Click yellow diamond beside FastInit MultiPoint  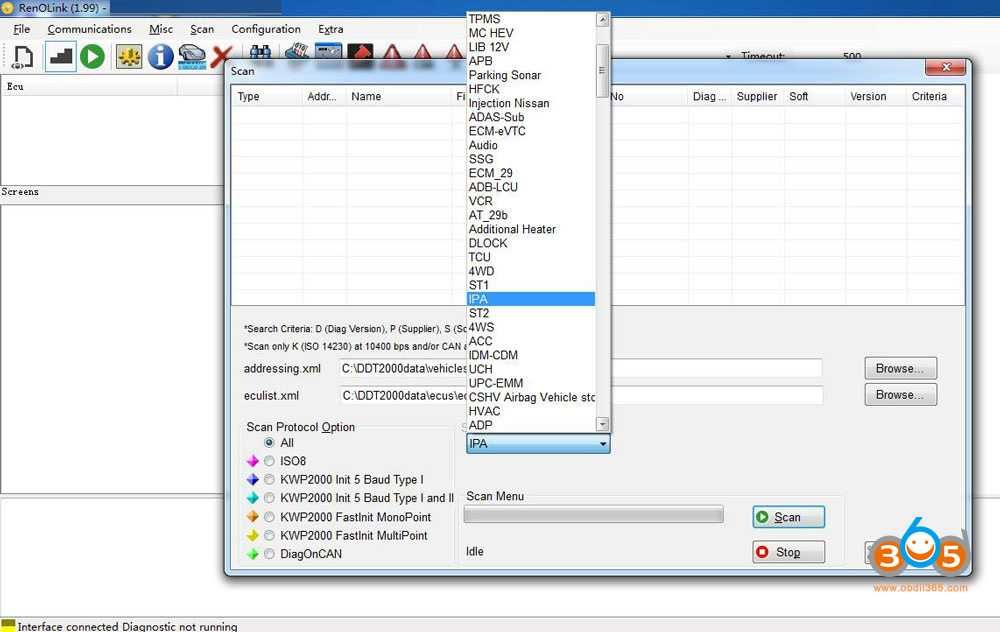click(x=253, y=535)
